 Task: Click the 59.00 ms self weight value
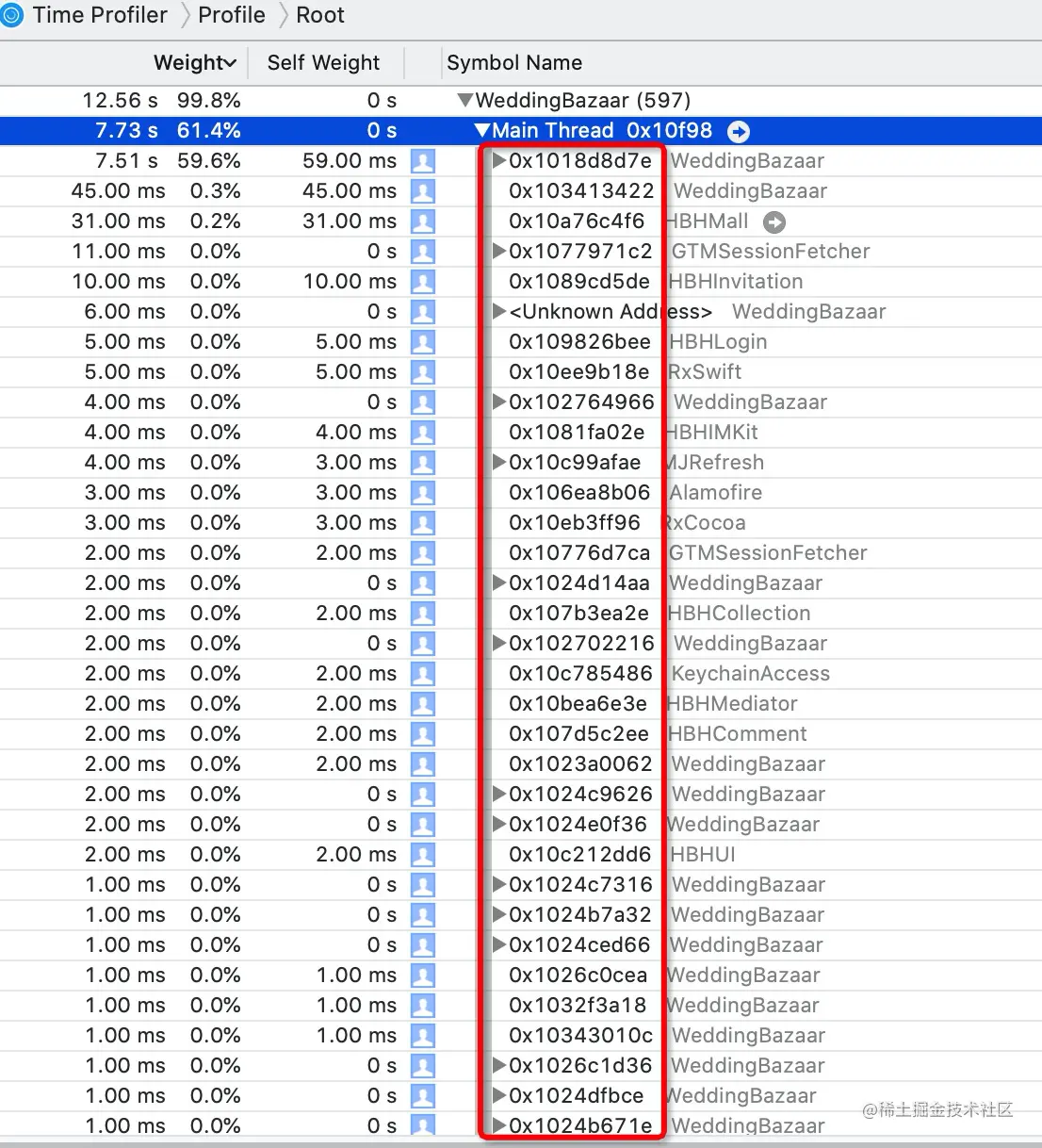(x=350, y=161)
